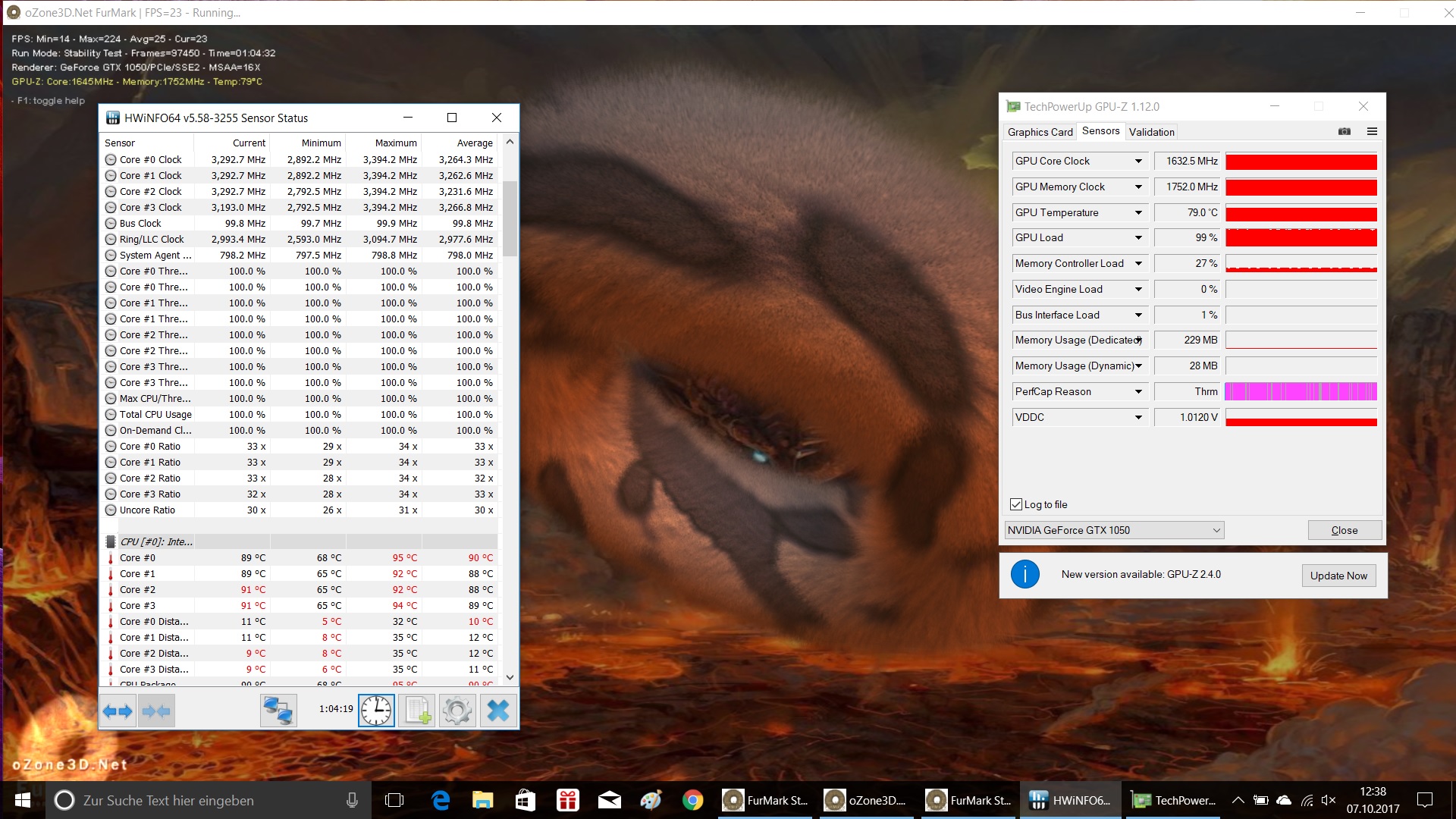The width and height of the screenshot is (1456, 819).
Task: Click the Maximum column header
Action: pyautogui.click(x=384, y=143)
